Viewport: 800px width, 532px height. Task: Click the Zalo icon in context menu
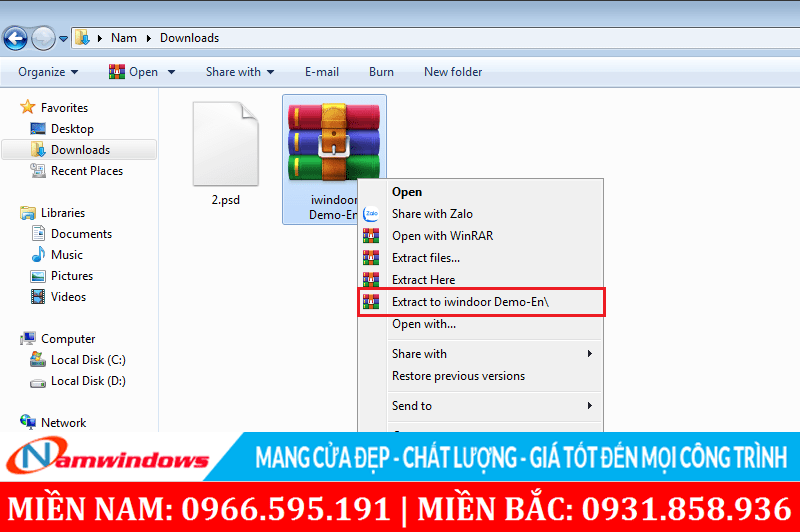click(371, 214)
